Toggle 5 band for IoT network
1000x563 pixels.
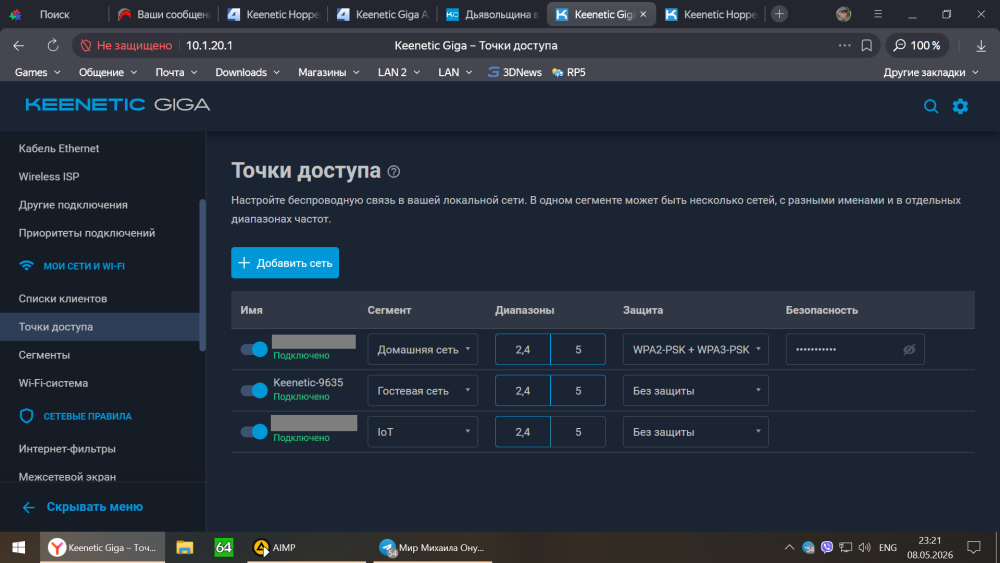coord(578,432)
